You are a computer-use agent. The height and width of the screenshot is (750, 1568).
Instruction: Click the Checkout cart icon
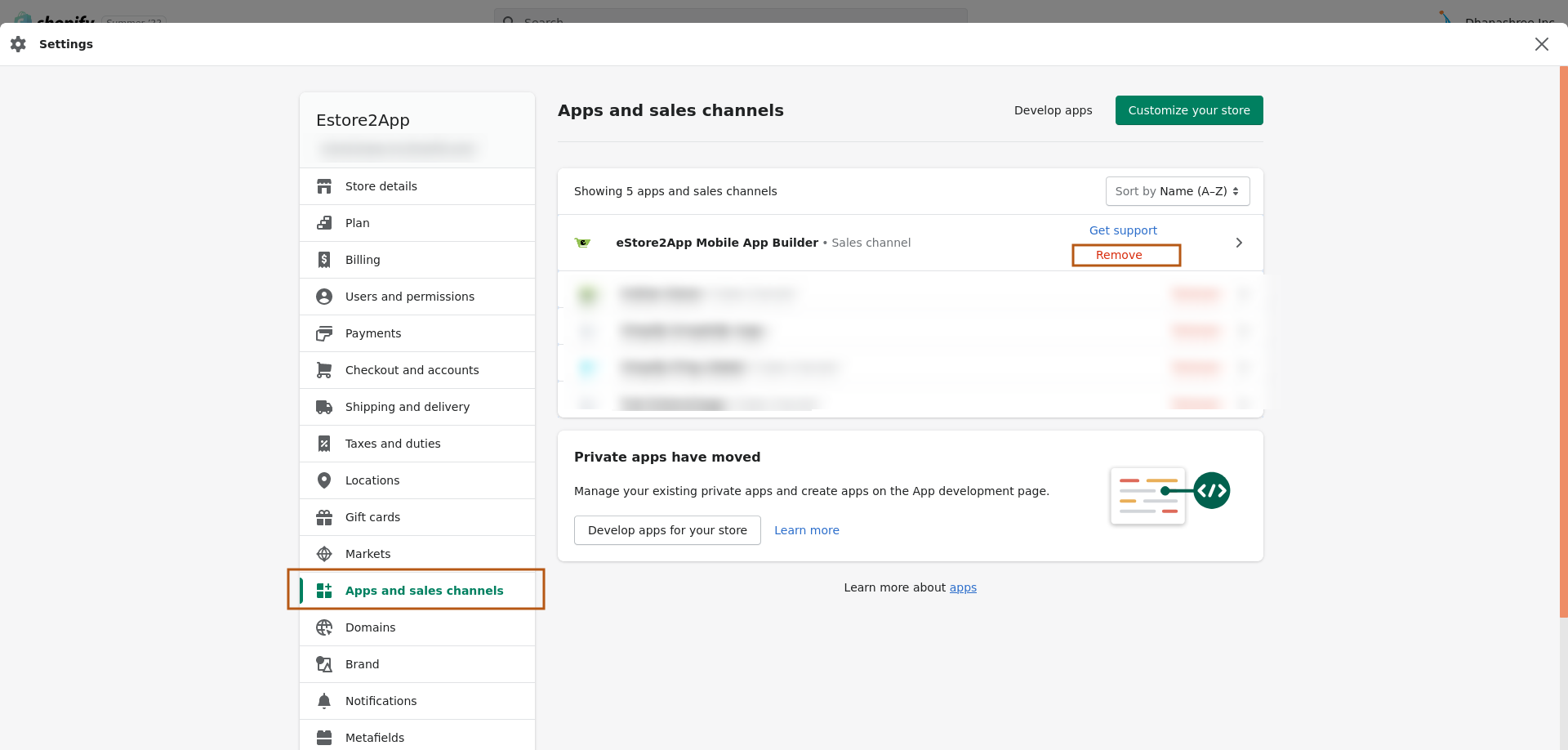(324, 370)
